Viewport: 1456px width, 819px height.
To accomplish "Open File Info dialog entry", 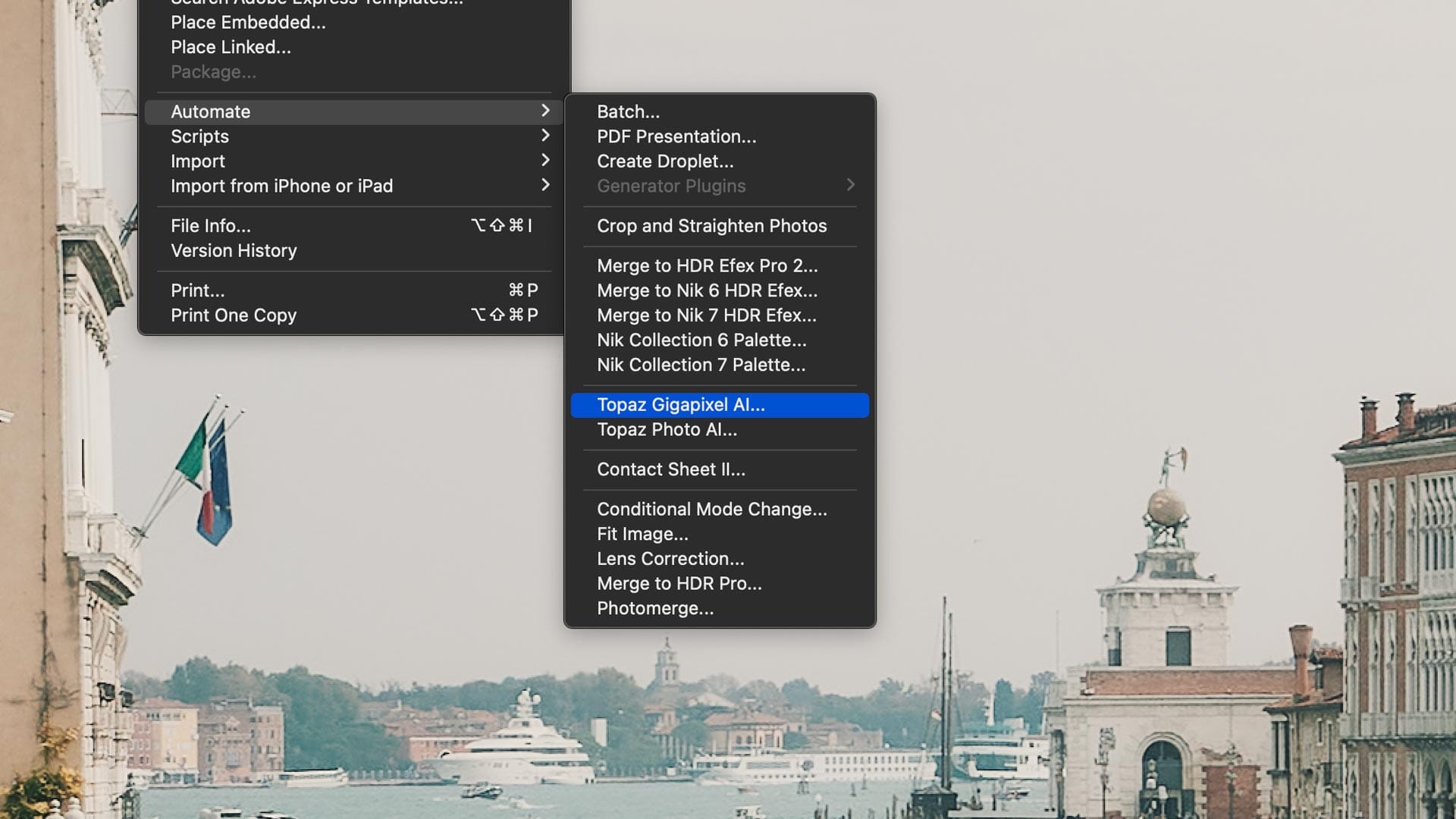I will coord(211,226).
